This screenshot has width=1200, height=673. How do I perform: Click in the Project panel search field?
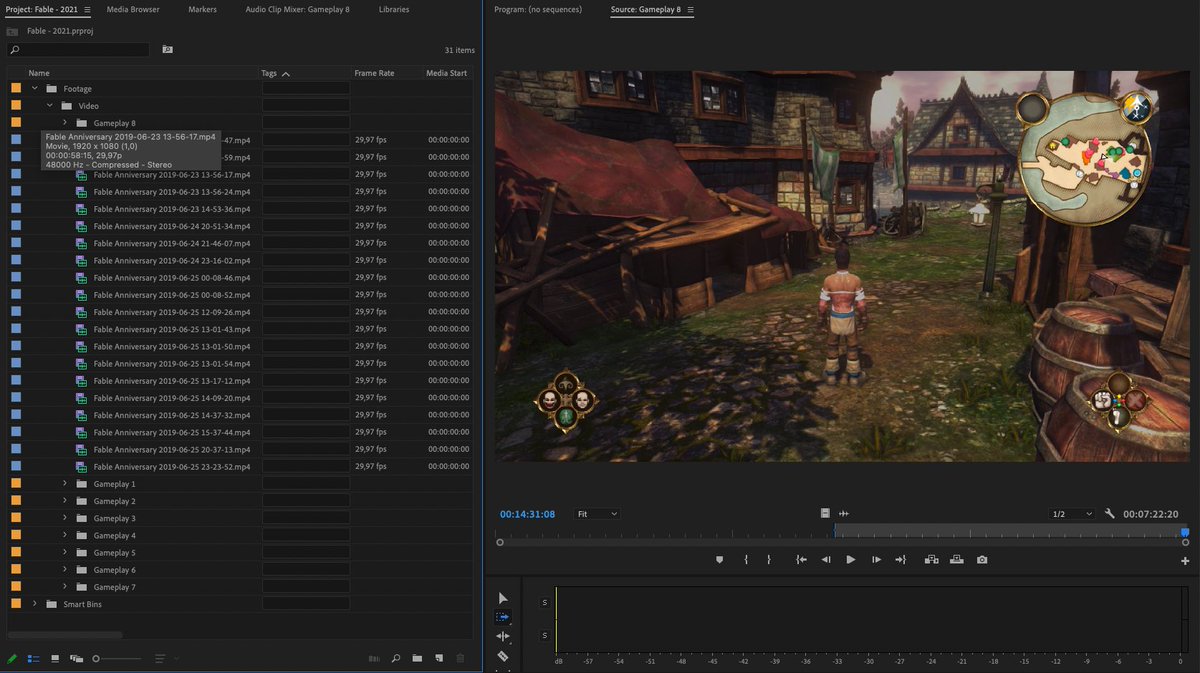pyautogui.click(x=78, y=49)
